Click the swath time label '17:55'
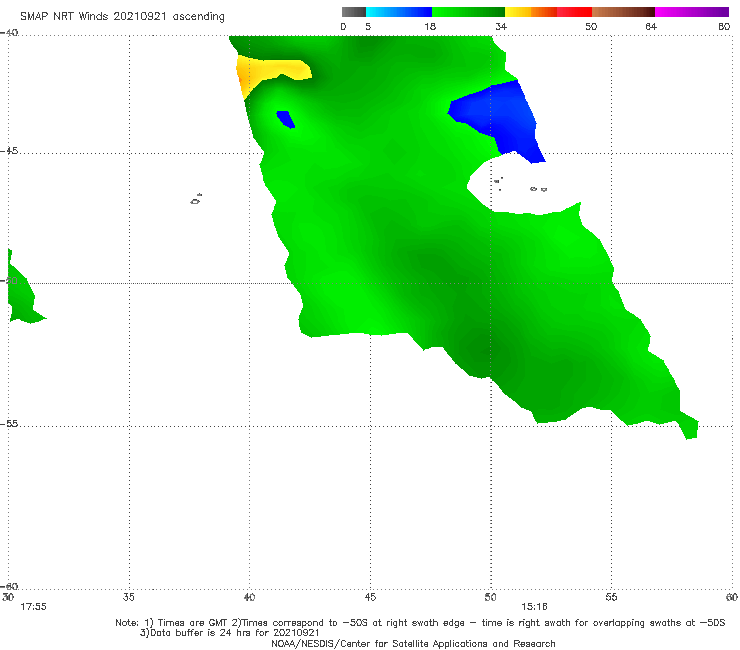 pyautogui.click(x=34, y=607)
